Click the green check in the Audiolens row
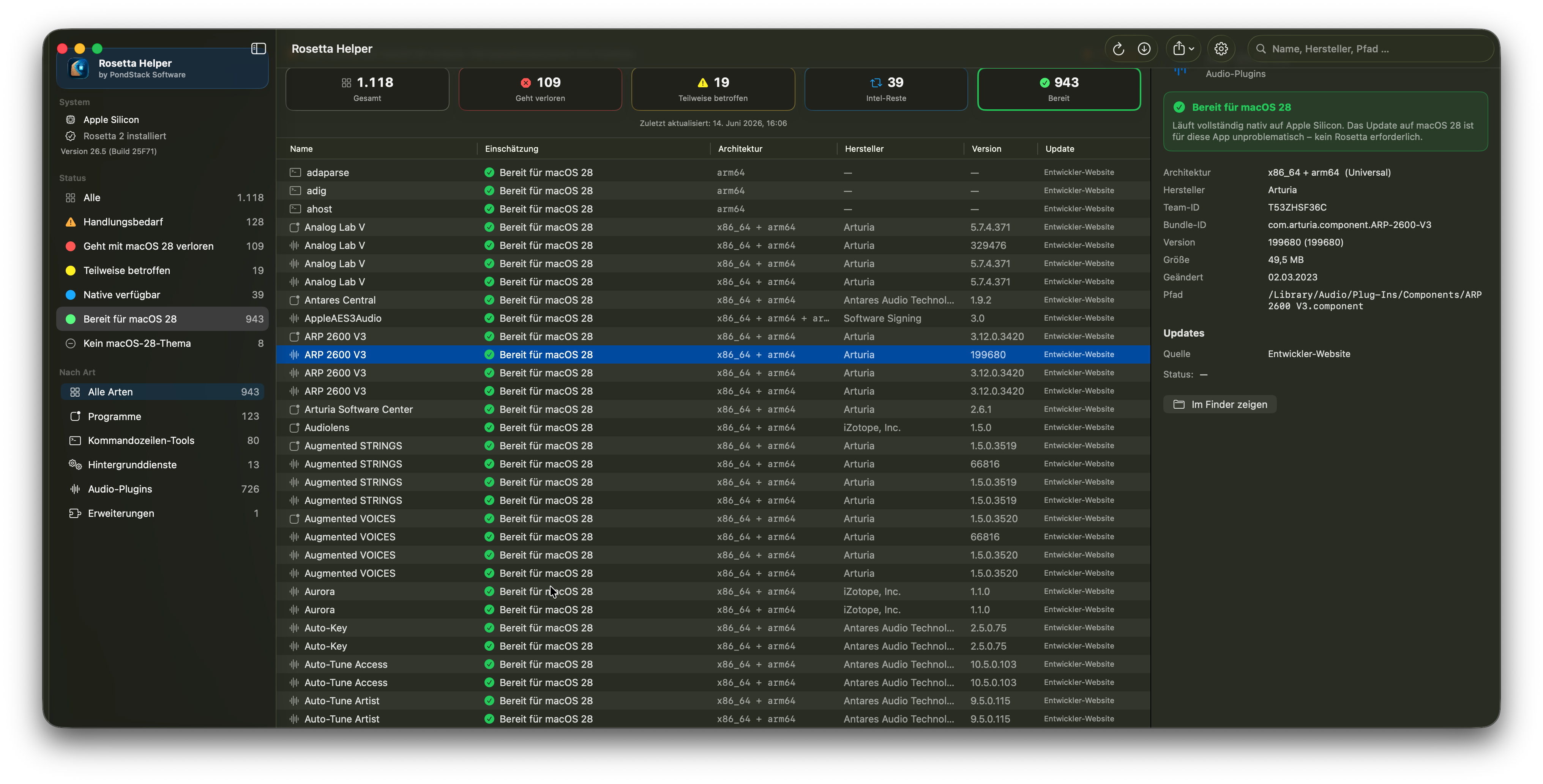Screen dimensions: 1543x784 point(489,428)
